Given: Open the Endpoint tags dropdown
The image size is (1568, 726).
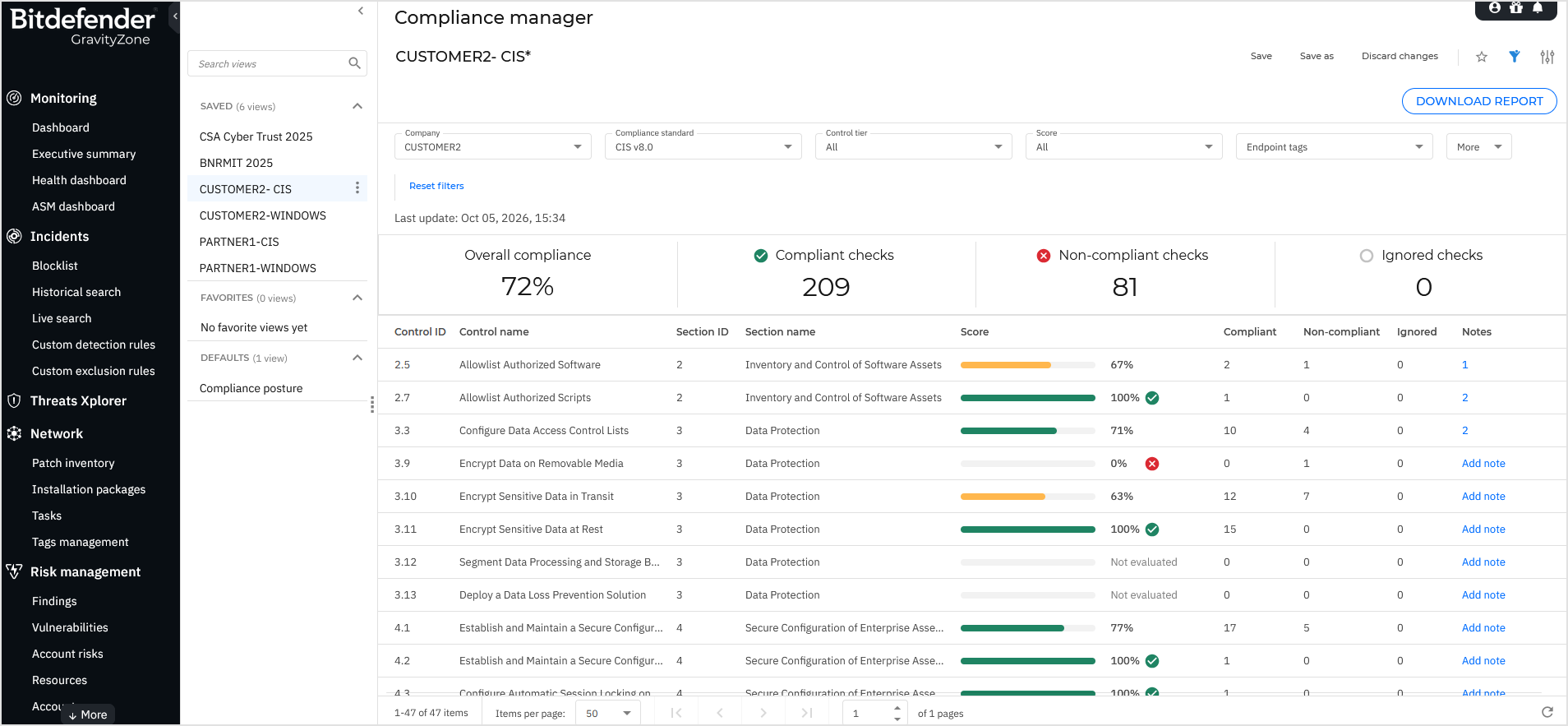Looking at the screenshot, I should pos(1335,146).
